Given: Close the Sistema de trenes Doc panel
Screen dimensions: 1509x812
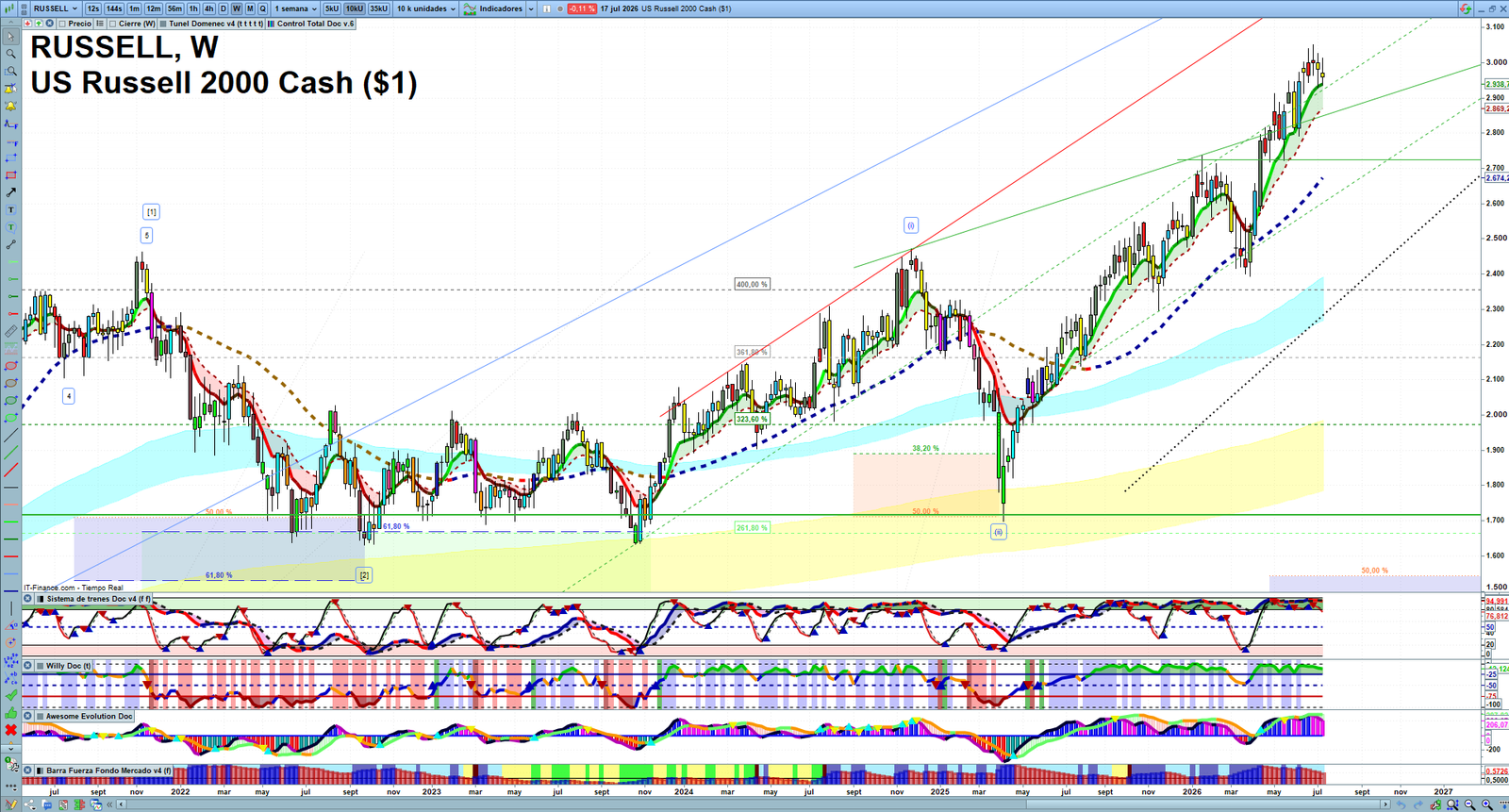Looking at the screenshot, I should coord(27,599).
